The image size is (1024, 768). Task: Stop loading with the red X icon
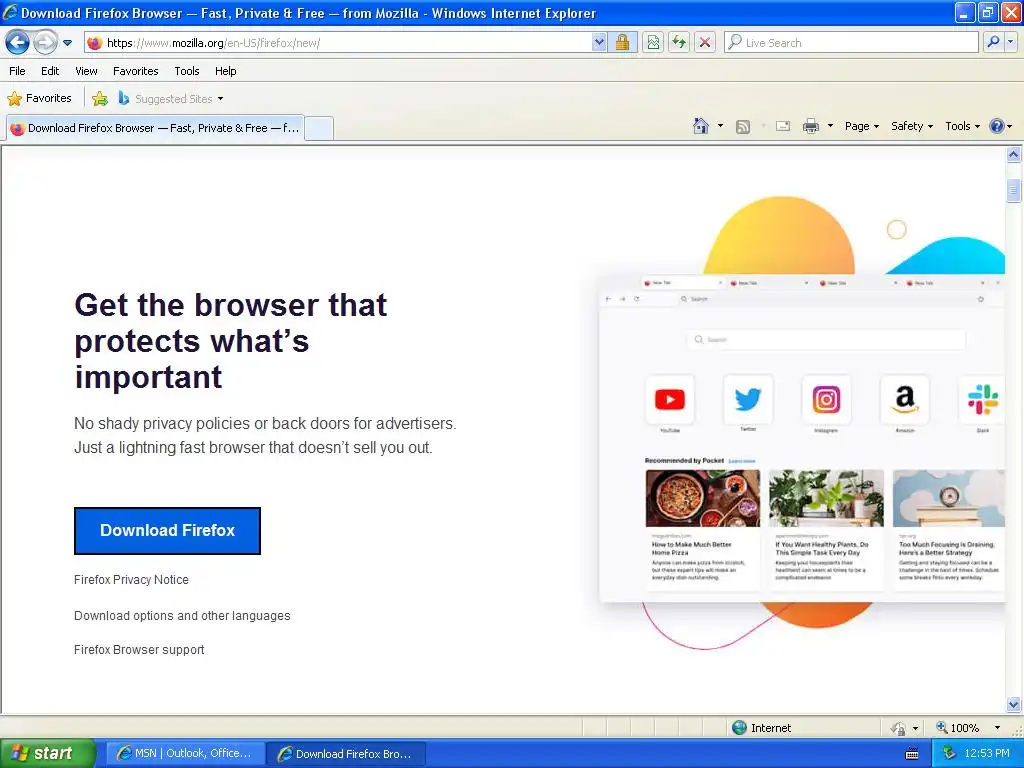(x=705, y=43)
